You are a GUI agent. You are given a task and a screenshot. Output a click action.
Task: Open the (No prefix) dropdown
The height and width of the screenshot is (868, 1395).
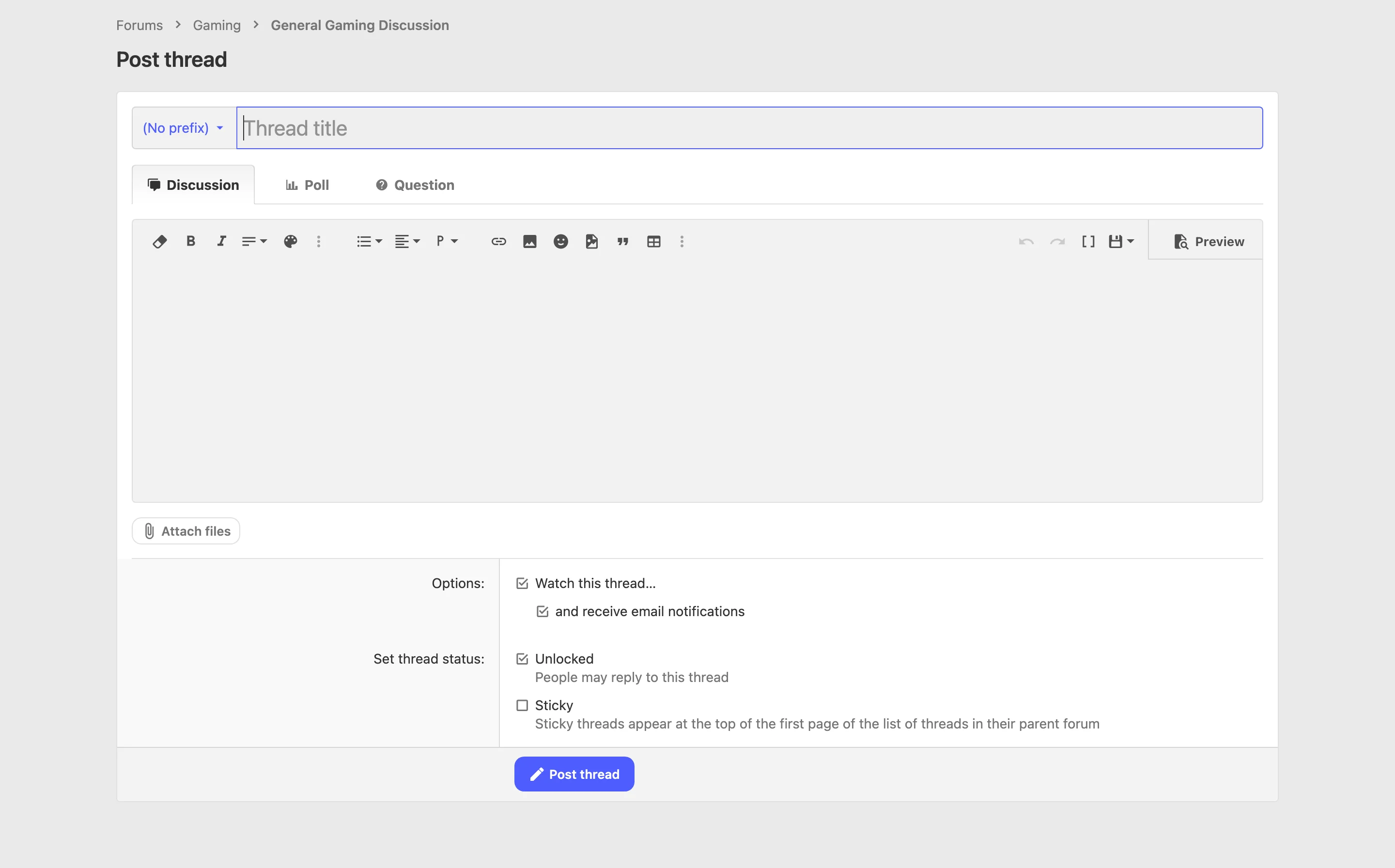(183, 128)
